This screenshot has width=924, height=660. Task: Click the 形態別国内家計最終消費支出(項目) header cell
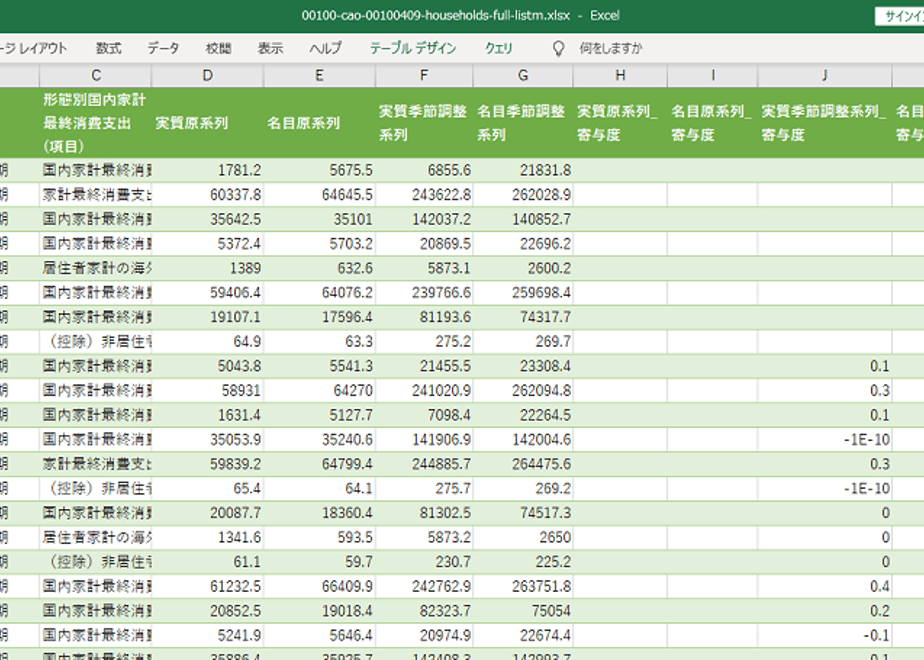[95, 123]
